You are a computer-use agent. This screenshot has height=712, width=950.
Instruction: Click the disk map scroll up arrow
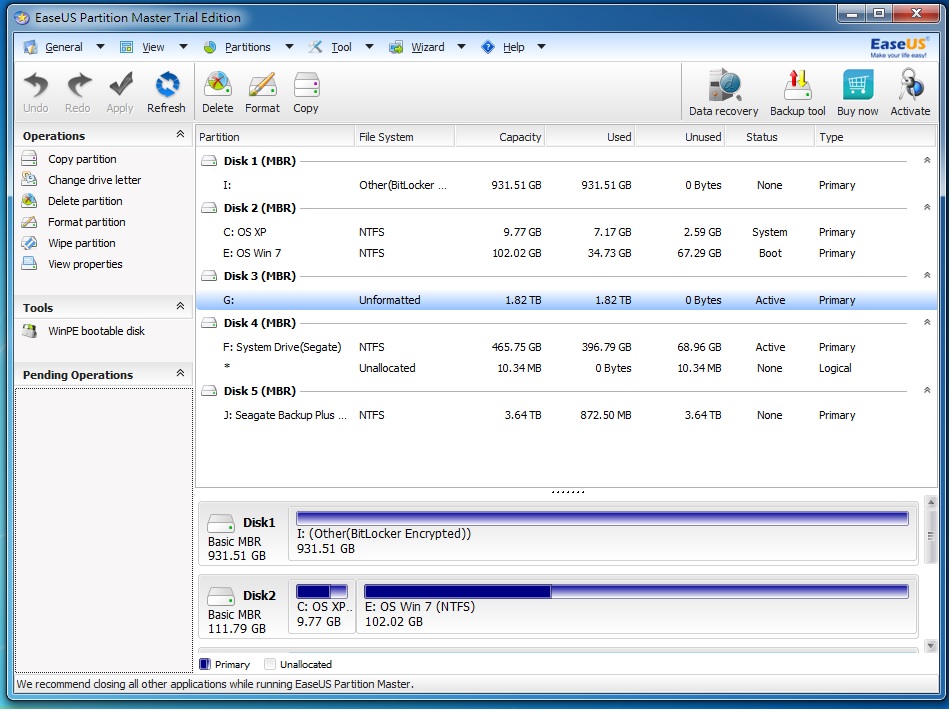click(931, 503)
